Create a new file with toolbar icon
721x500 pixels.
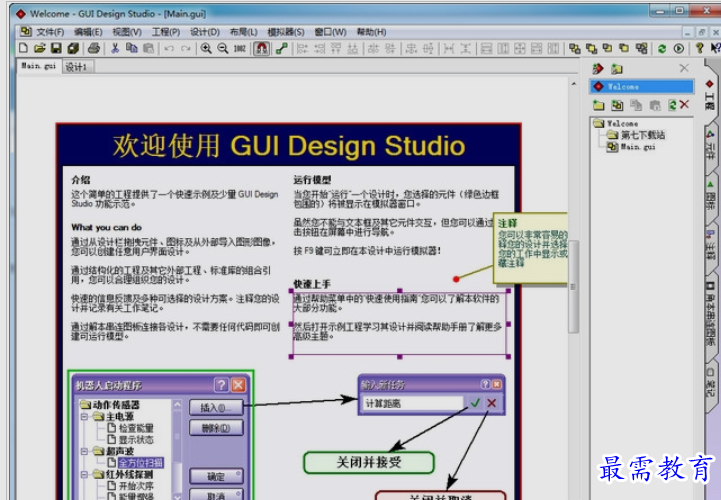pyautogui.click(x=23, y=48)
